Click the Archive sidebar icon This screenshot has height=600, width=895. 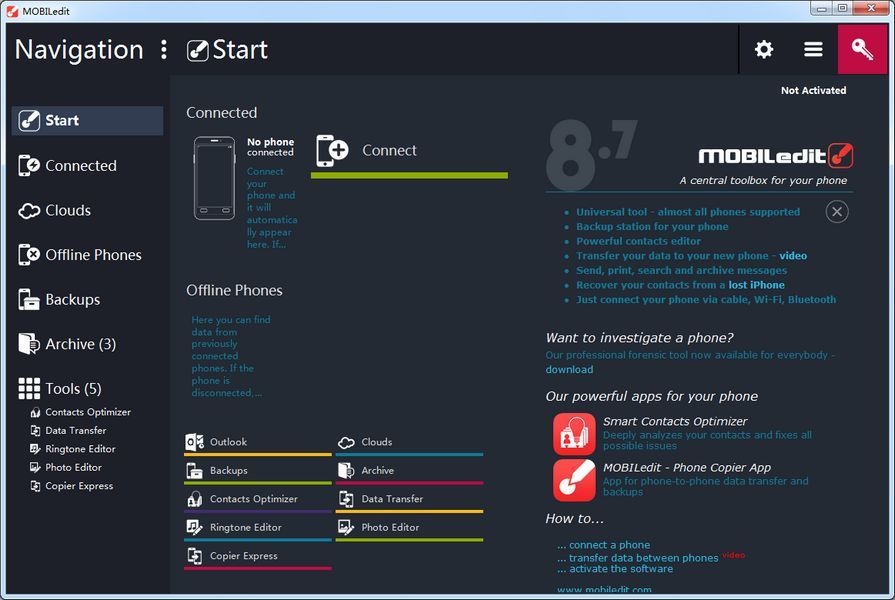click(29, 344)
